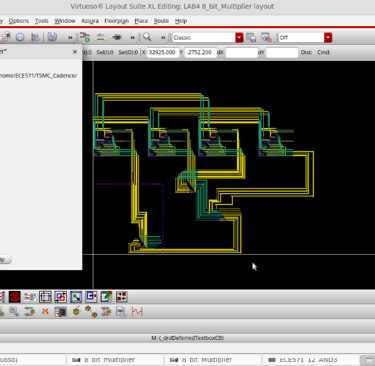Open the Floorplan menu
The image size is (375, 366).
point(116,21)
